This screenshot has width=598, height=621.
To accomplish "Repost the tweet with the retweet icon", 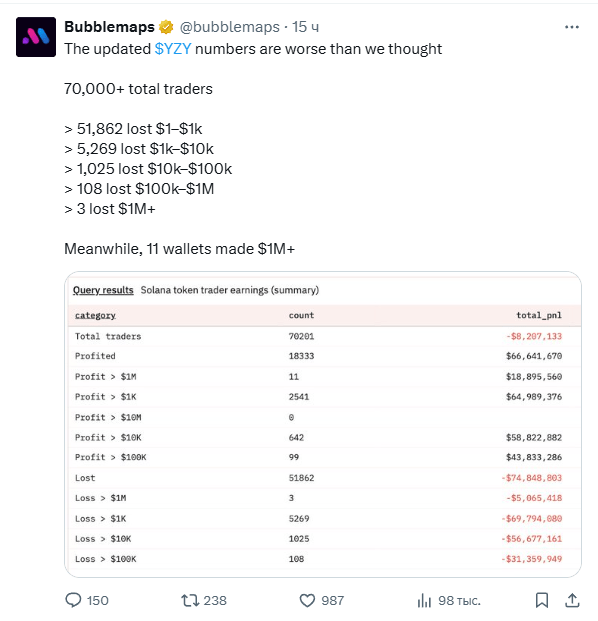I will (190, 600).
